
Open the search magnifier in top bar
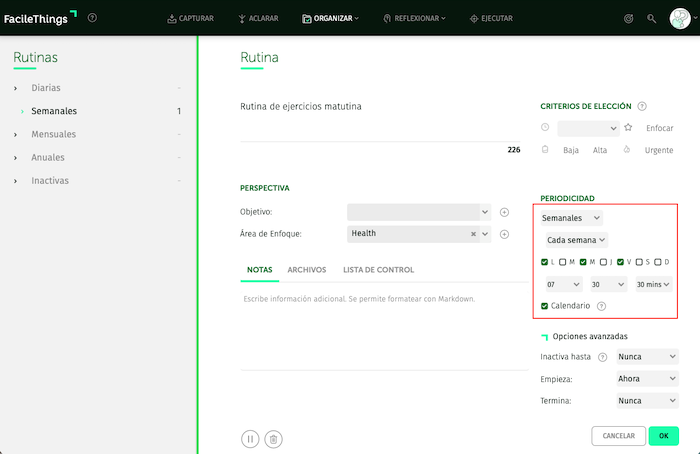(x=652, y=18)
